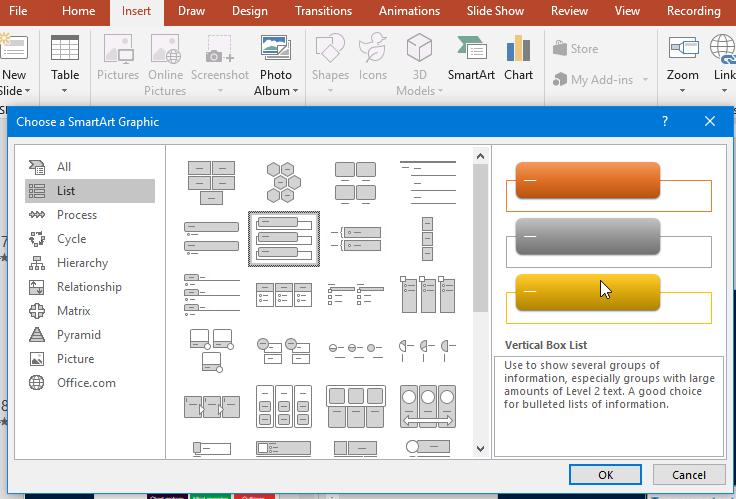Choose the Process category
The image size is (736, 499).
(x=90, y=215)
